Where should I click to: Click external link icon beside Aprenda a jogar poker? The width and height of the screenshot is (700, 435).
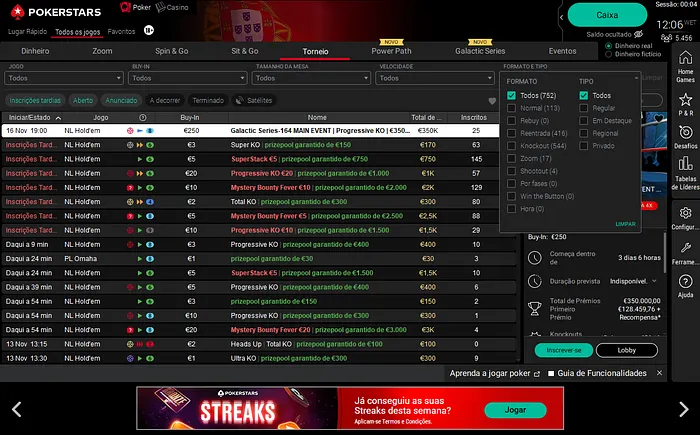(x=537, y=374)
